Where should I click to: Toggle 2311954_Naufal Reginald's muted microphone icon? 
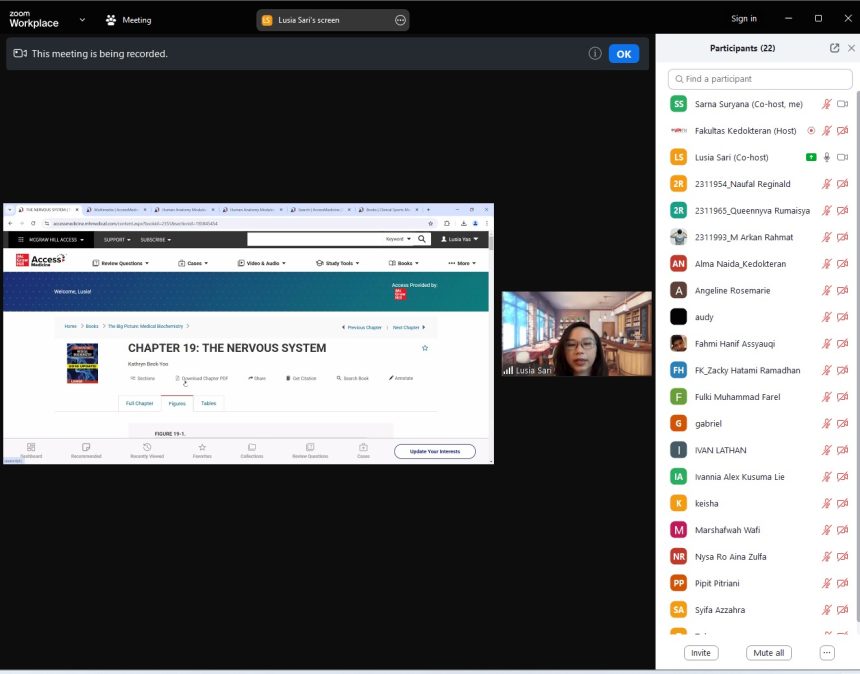click(827, 184)
